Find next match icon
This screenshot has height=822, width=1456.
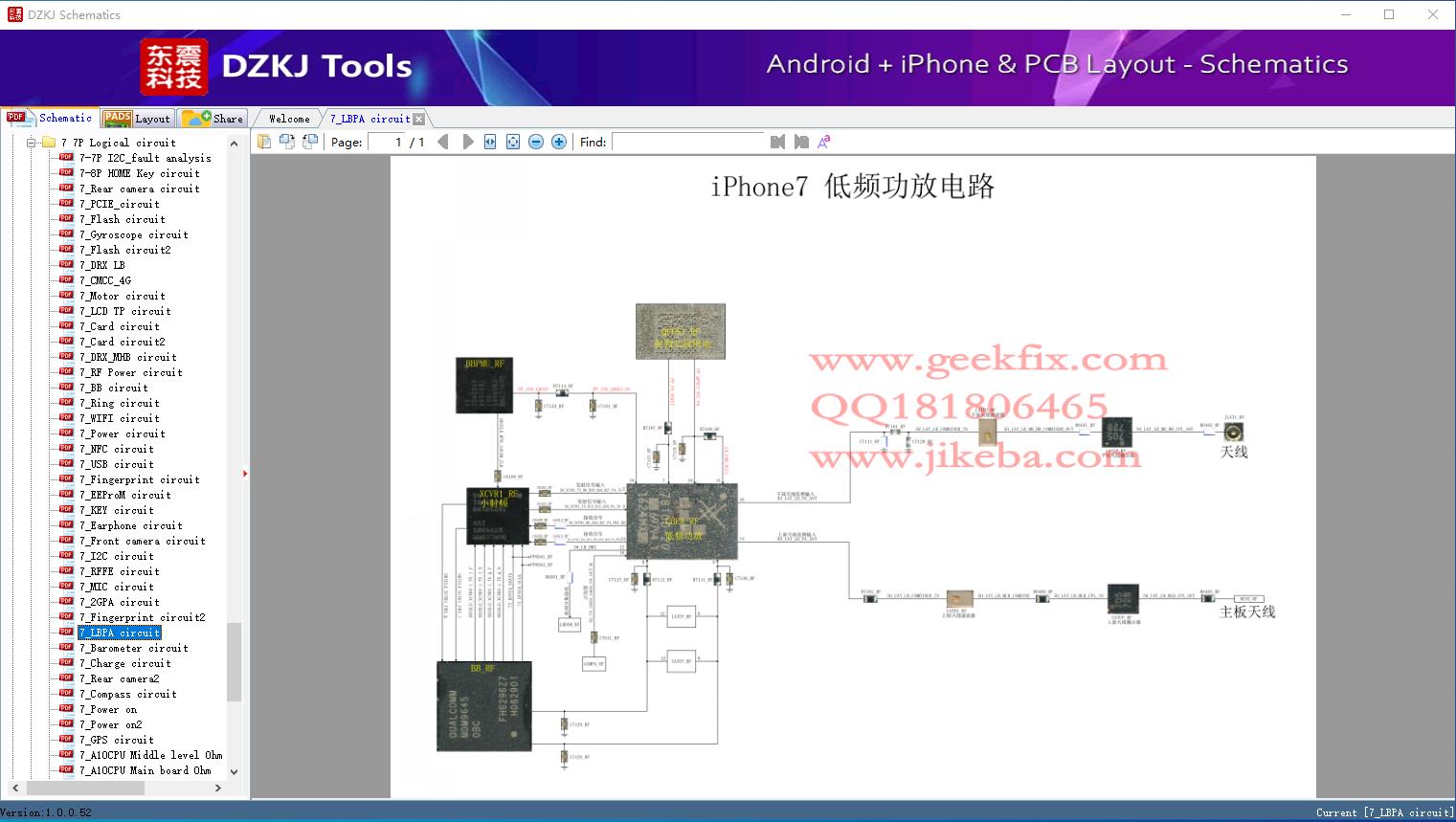tap(801, 142)
